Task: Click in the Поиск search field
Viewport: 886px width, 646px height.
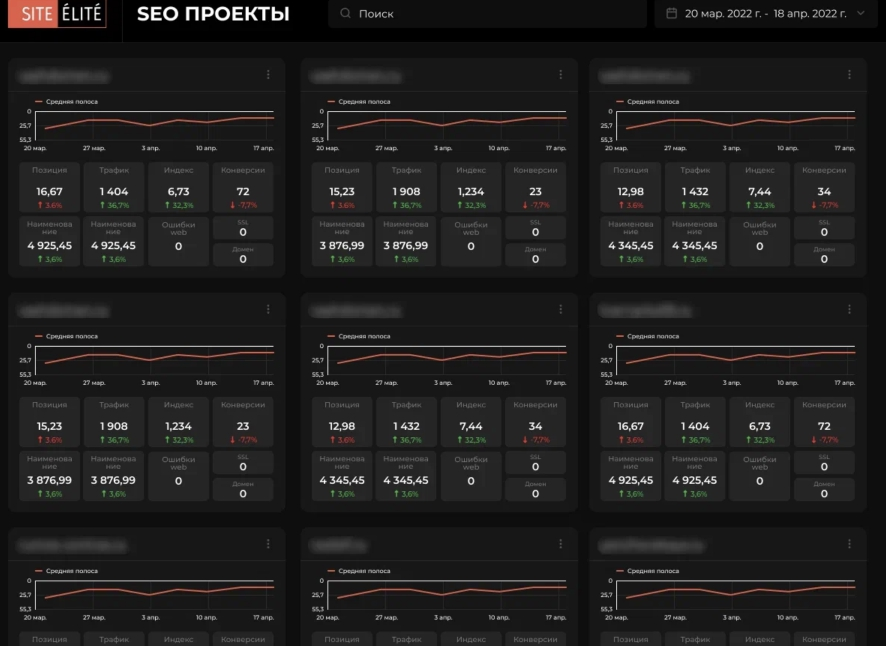Action: pyautogui.click(x=487, y=14)
